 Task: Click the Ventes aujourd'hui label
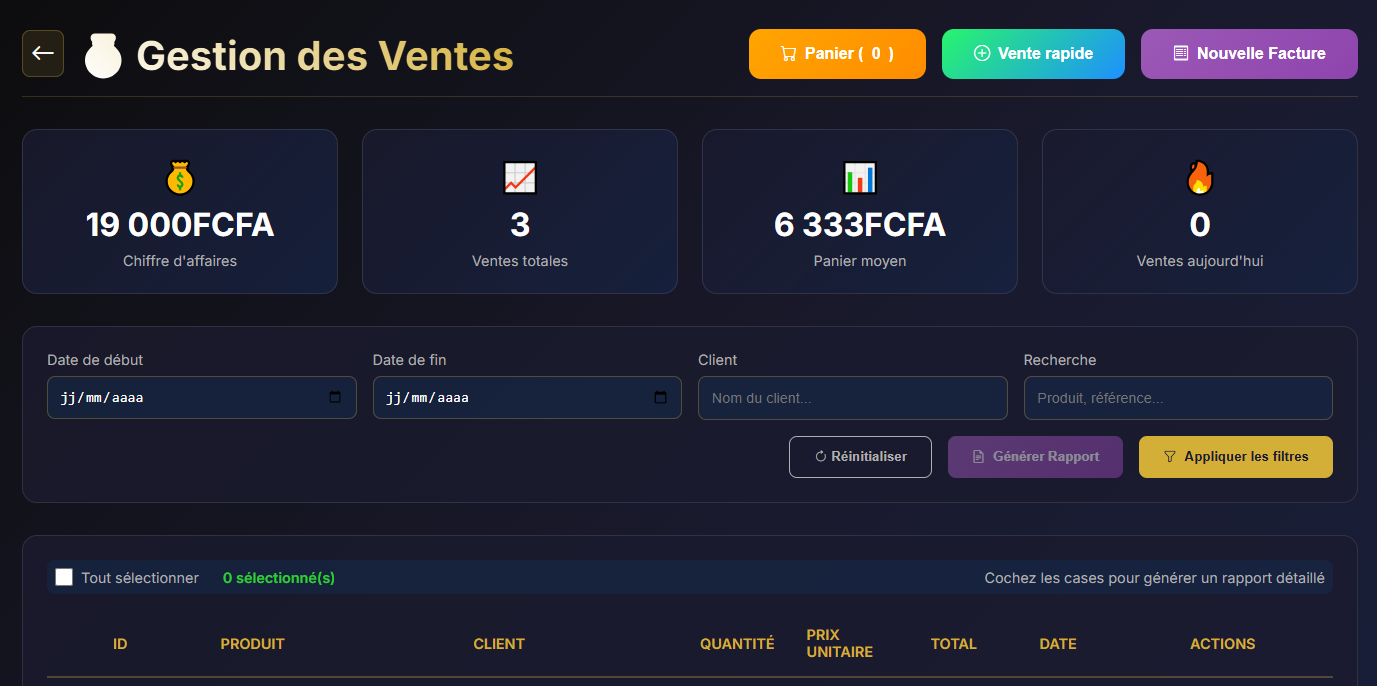tap(1200, 261)
